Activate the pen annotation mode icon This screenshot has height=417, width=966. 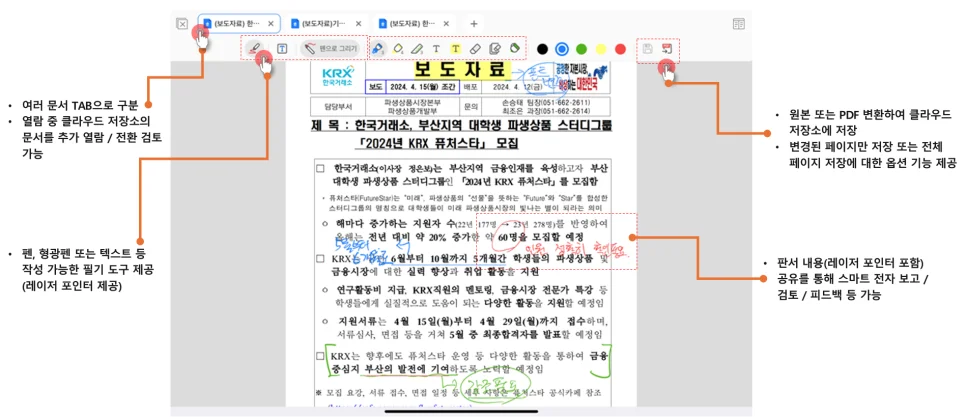255,48
